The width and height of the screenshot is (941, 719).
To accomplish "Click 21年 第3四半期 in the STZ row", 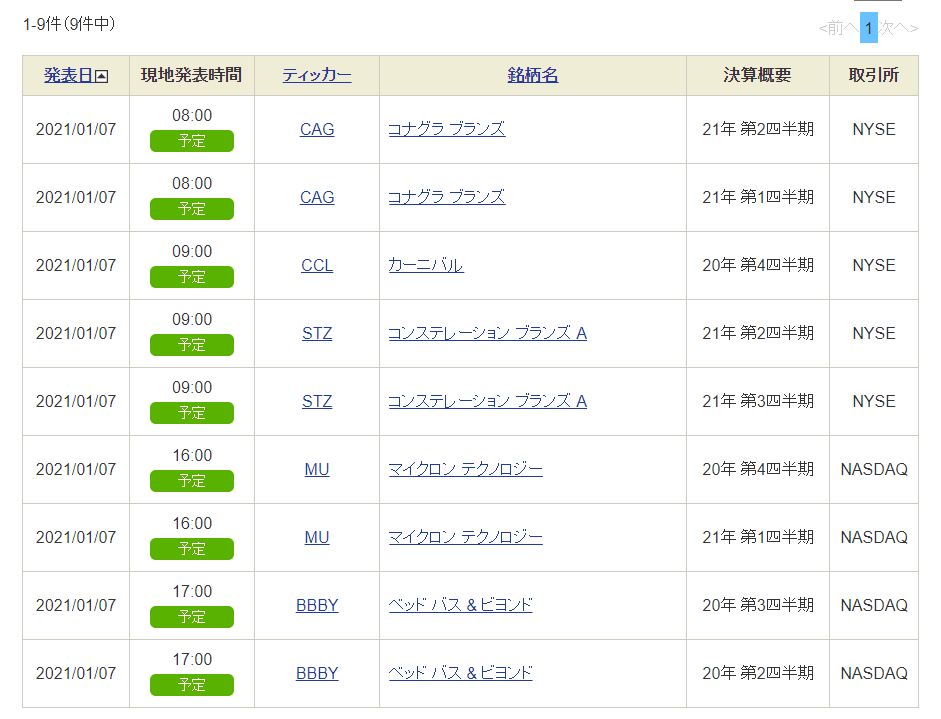I will click(x=758, y=401).
